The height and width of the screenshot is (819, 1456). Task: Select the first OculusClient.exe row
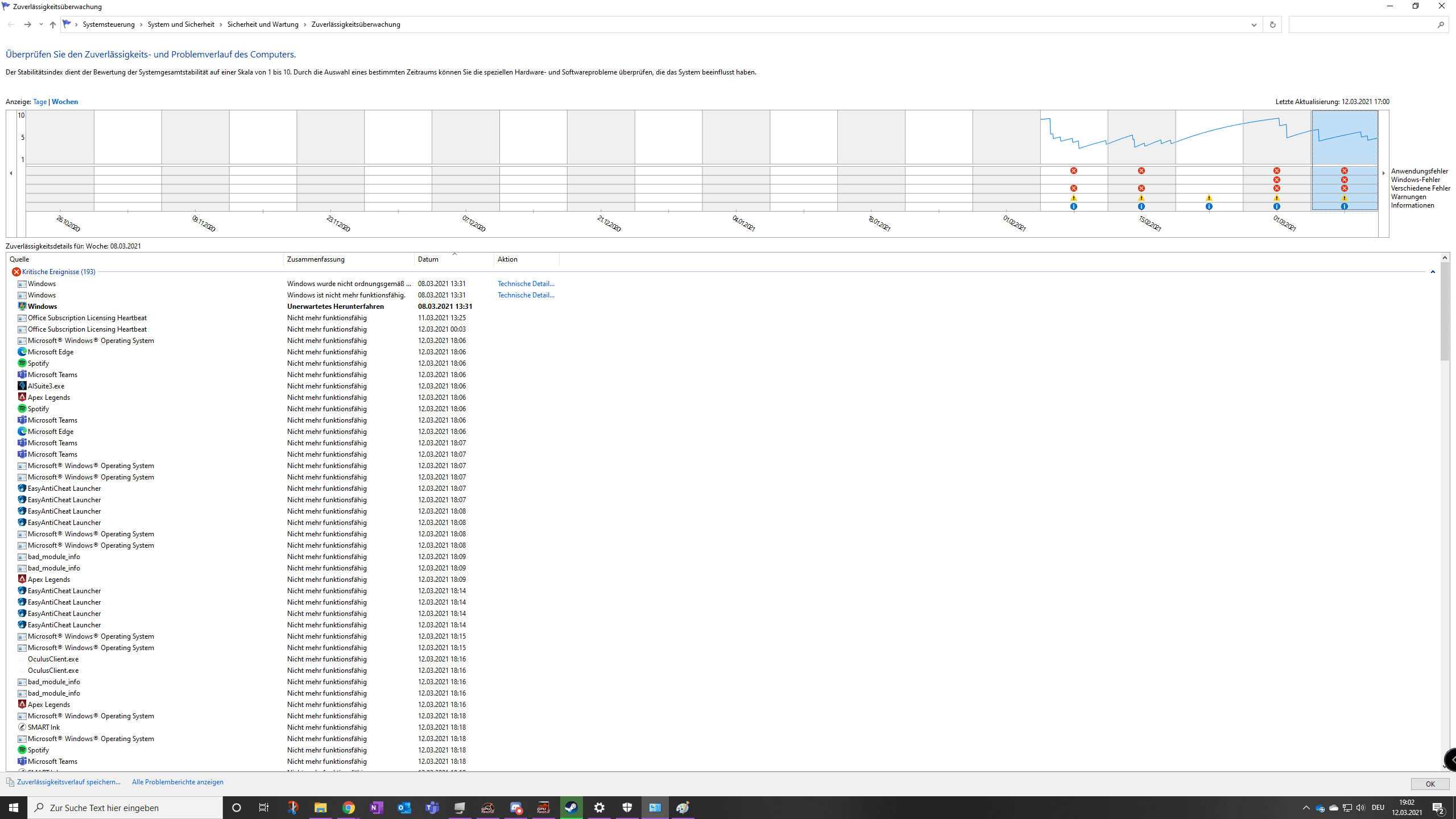pos(722,659)
